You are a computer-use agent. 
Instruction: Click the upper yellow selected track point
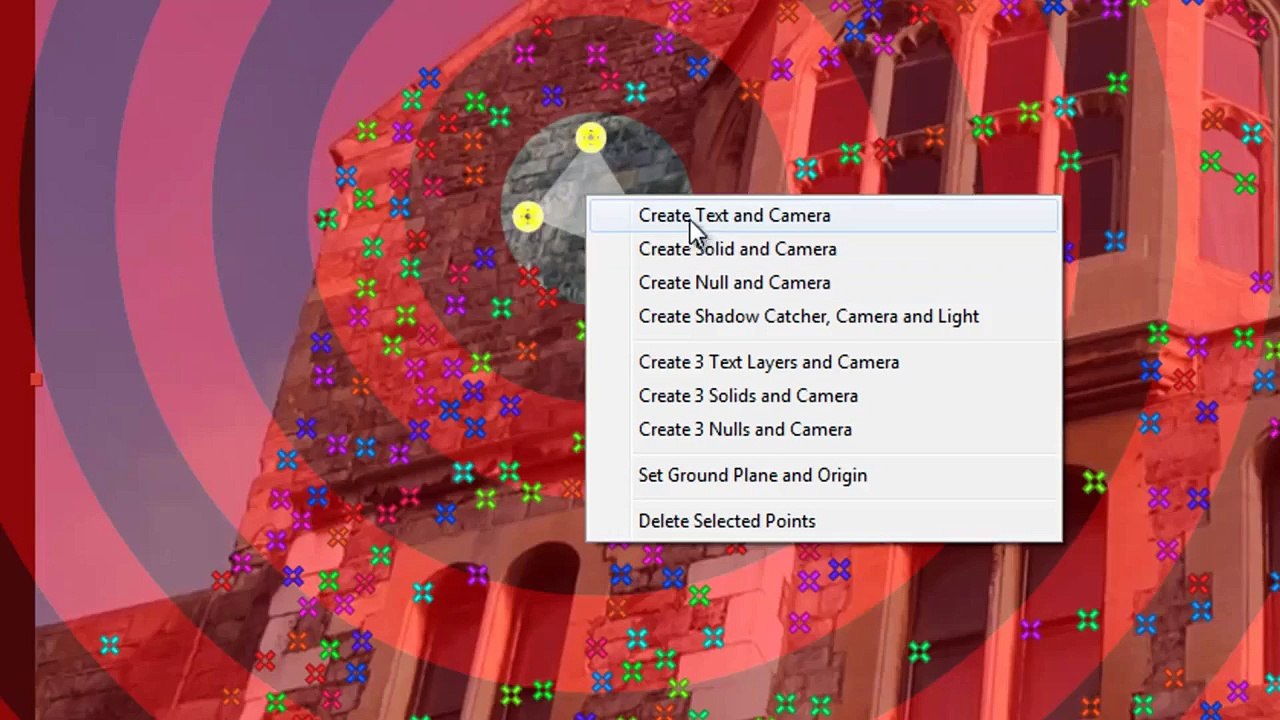pos(591,138)
